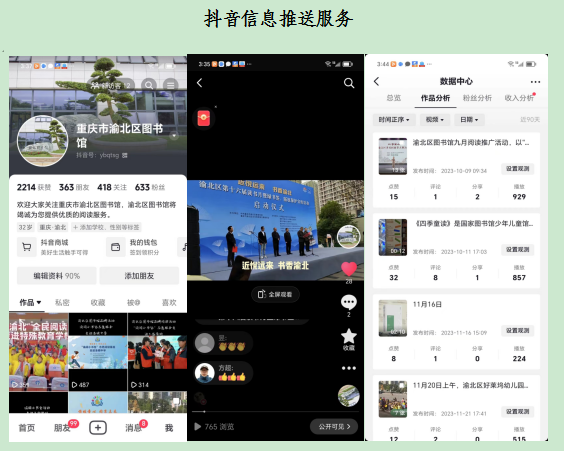The width and height of the screenshot is (564, 451).
Task: Expand the Works tab dropdown arrow
Action: [x=39, y=302]
